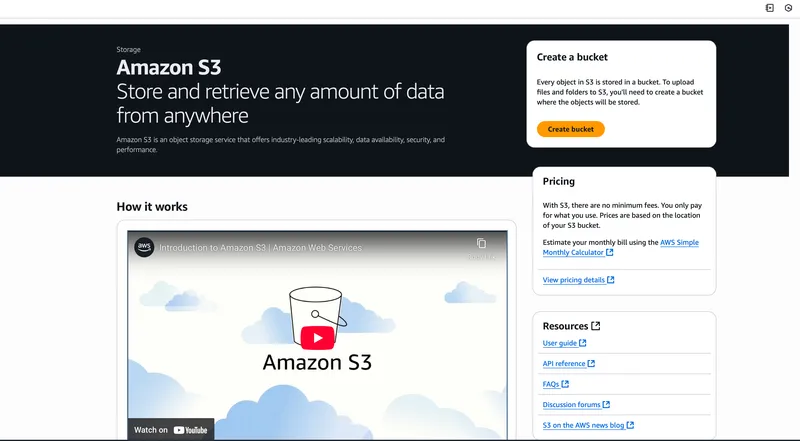
Task: Click the Watch on YouTube button
Action: (x=171, y=430)
